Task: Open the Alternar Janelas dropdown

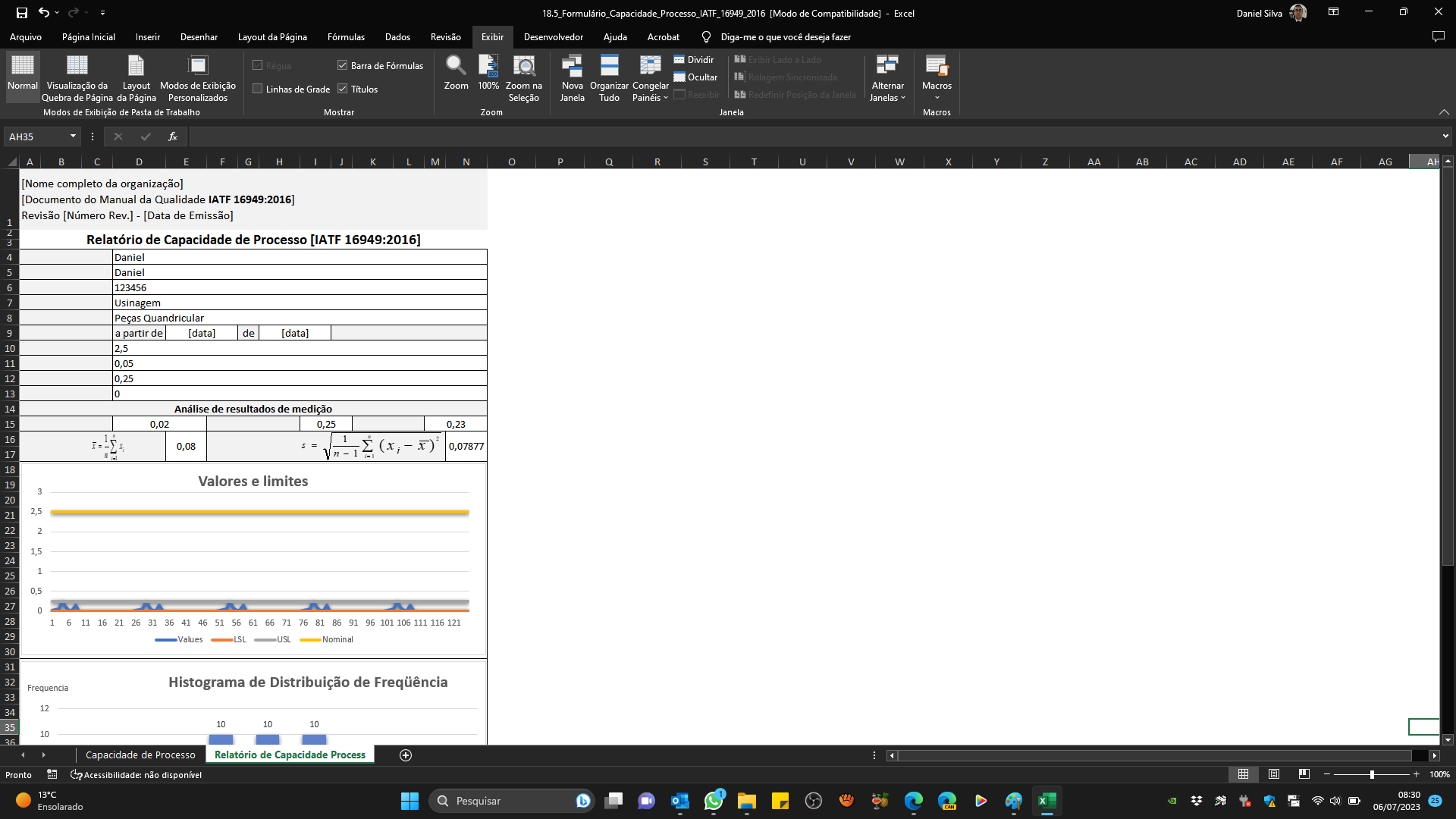Action: (887, 76)
